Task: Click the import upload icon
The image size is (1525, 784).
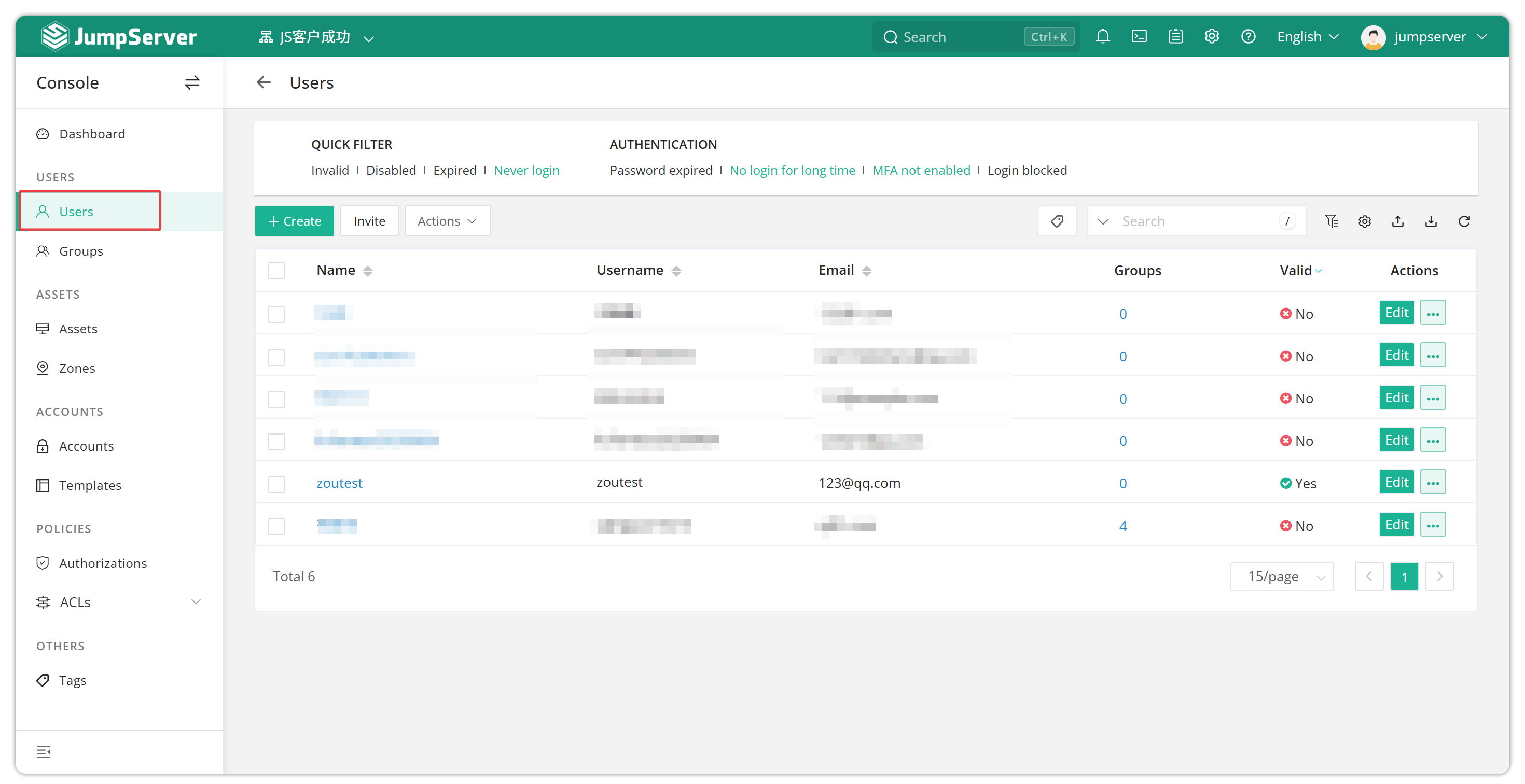Action: [x=1397, y=221]
